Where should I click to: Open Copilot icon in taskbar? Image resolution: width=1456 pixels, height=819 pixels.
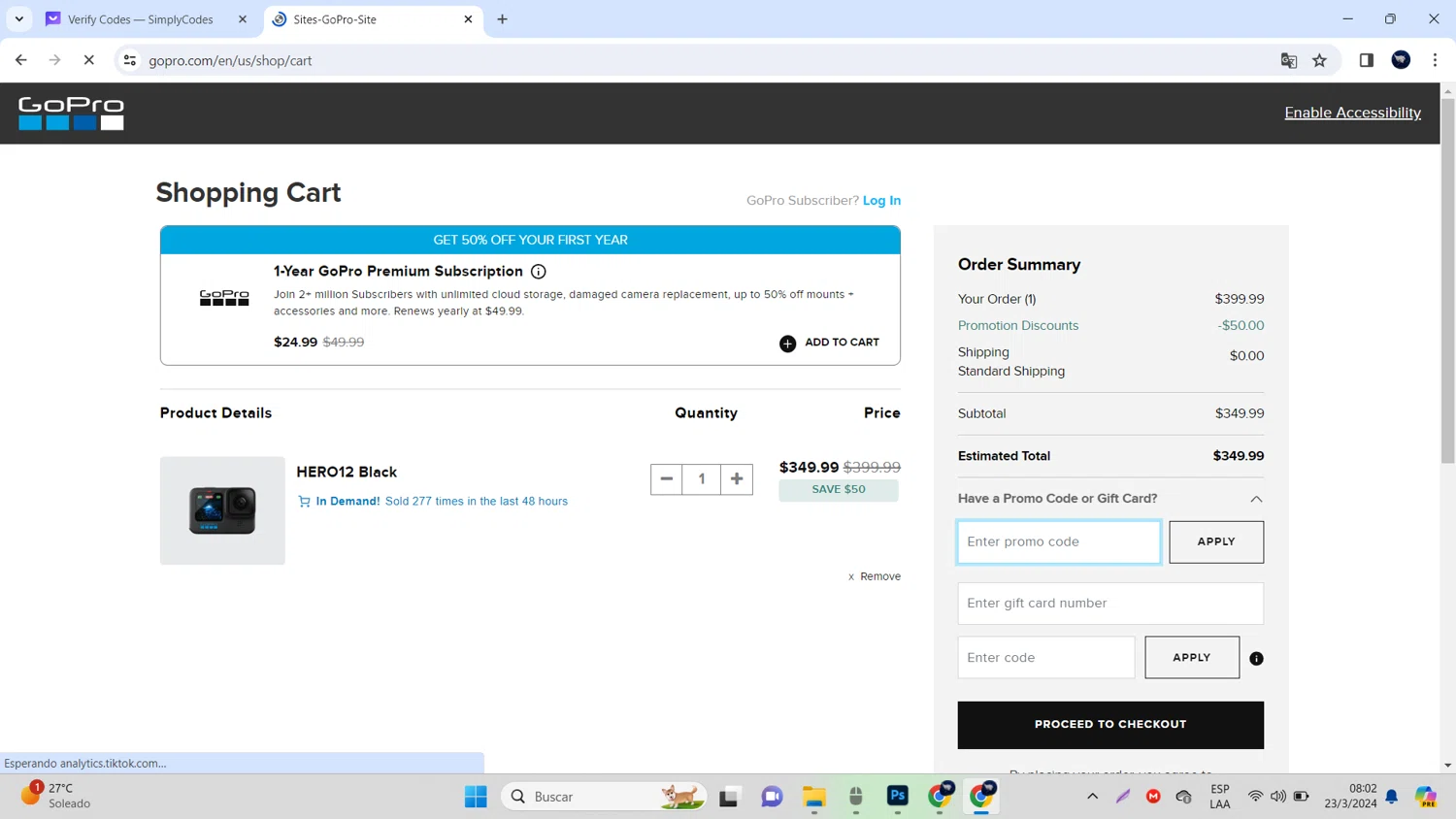(1426, 797)
